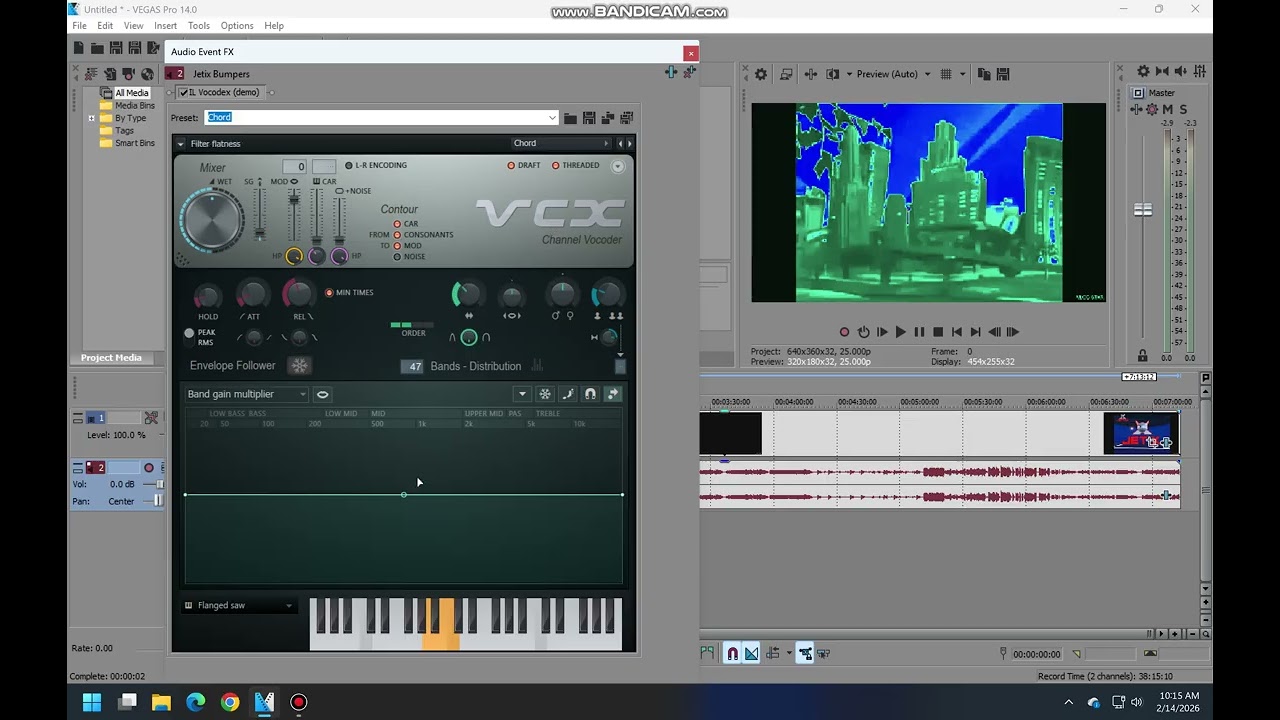This screenshot has height=720, width=1280.
Task: Stop playback in the preview window
Action: coord(938,332)
